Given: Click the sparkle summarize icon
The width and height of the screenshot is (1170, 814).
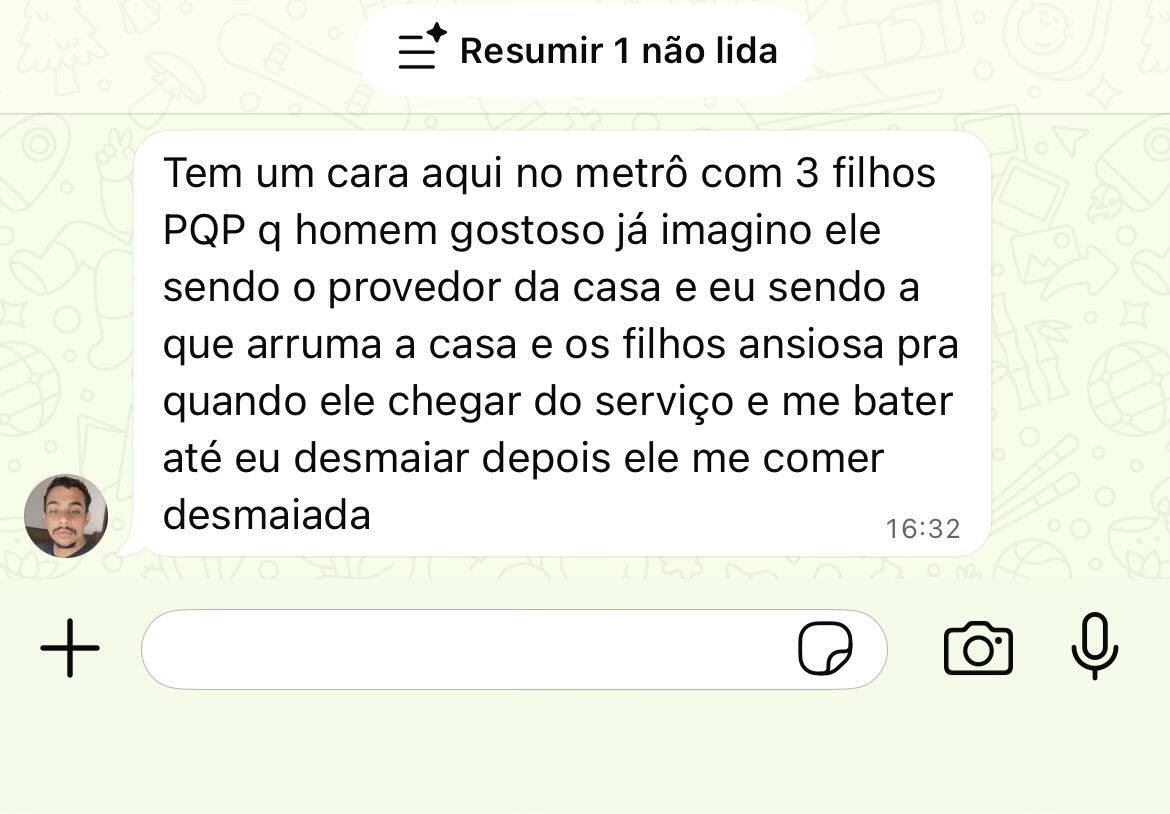Looking at the screenshot, I should point(422,46).
